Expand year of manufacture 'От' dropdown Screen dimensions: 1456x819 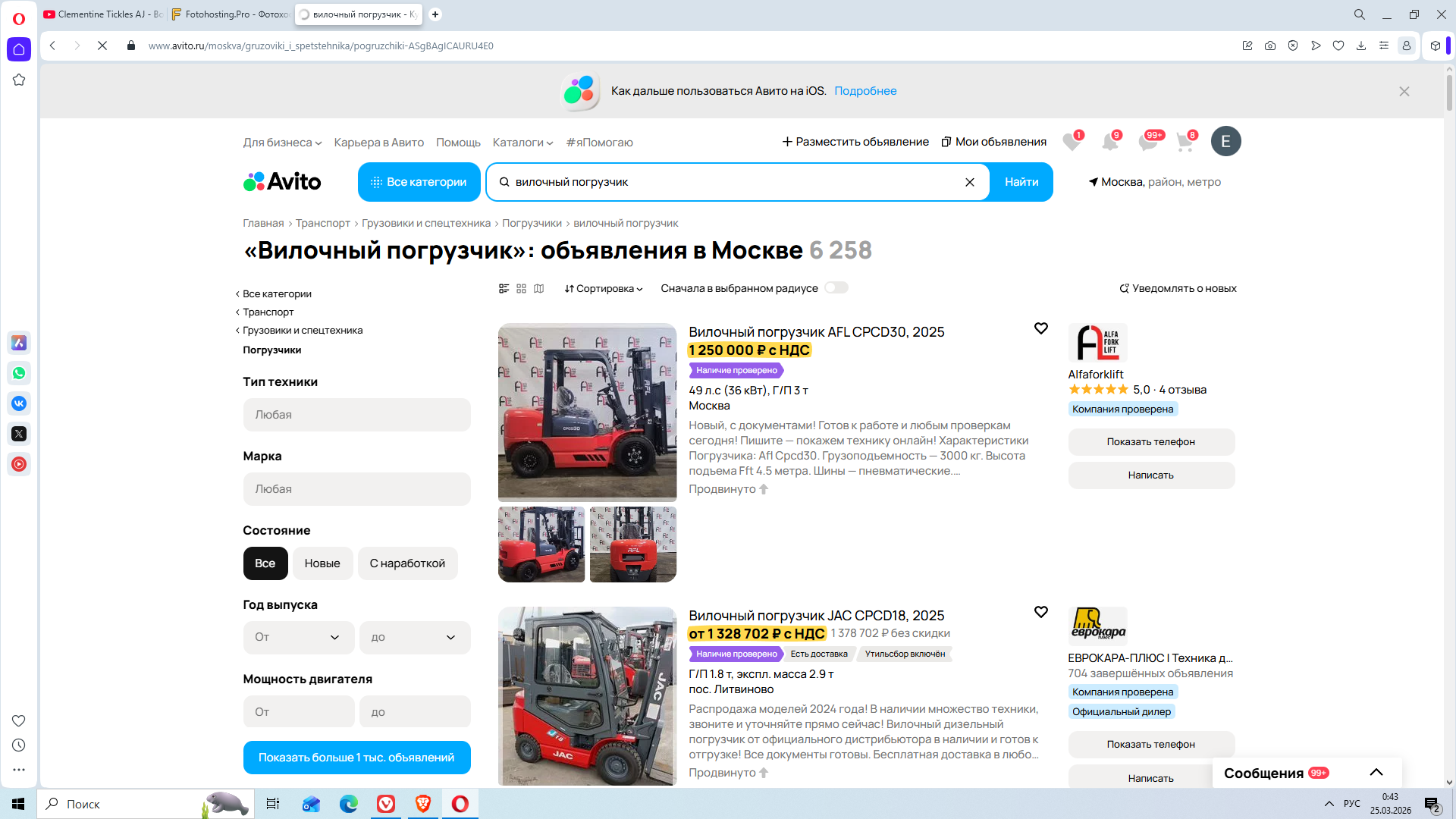298,637
